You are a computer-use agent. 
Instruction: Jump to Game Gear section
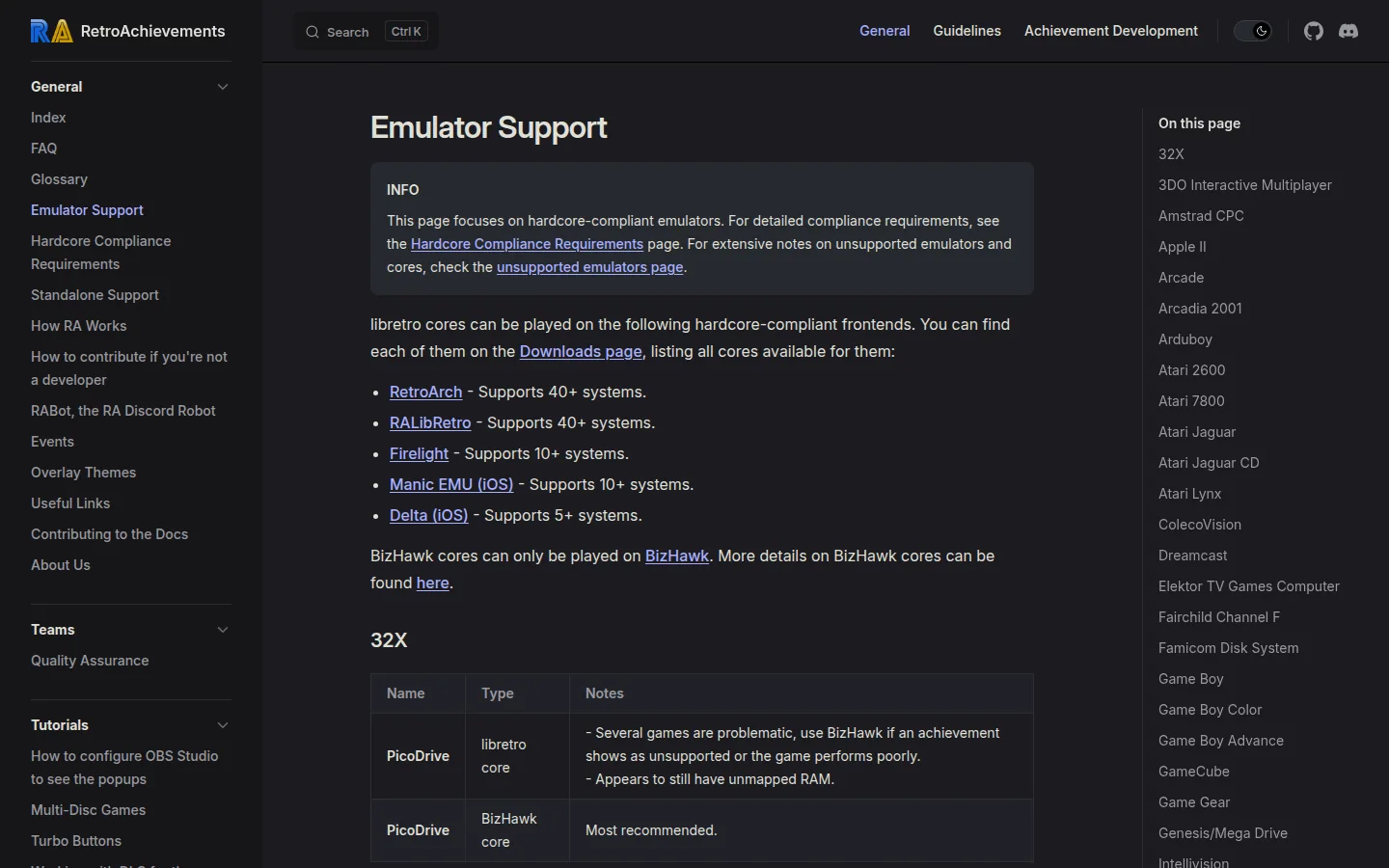(x=1194, y=802)
